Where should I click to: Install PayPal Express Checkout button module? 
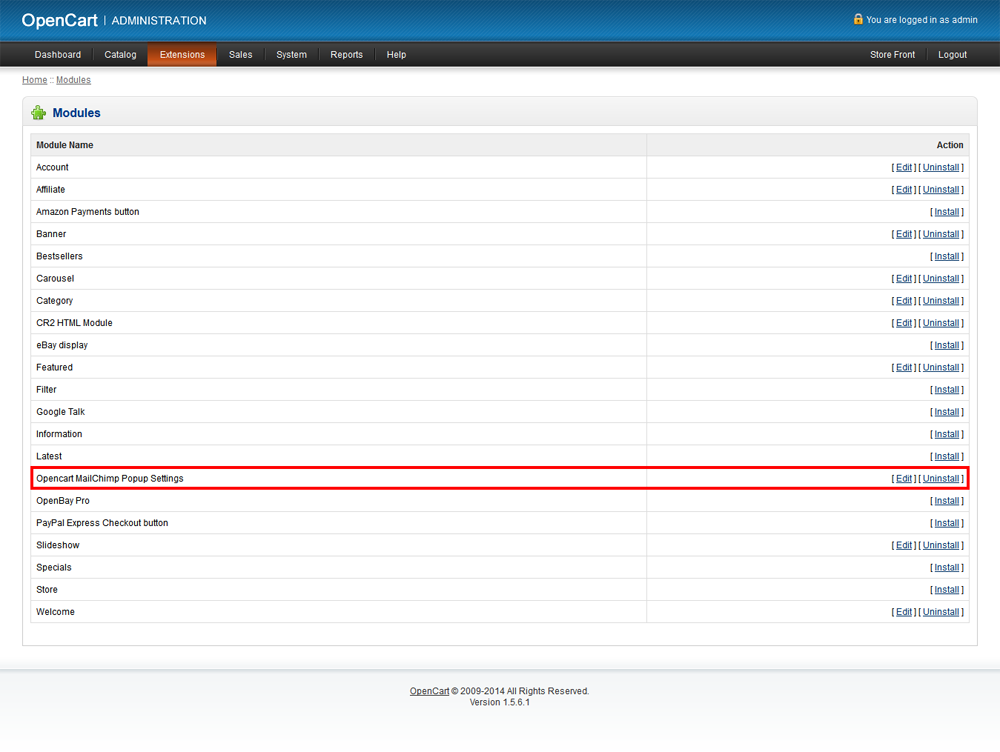point(946,523)
